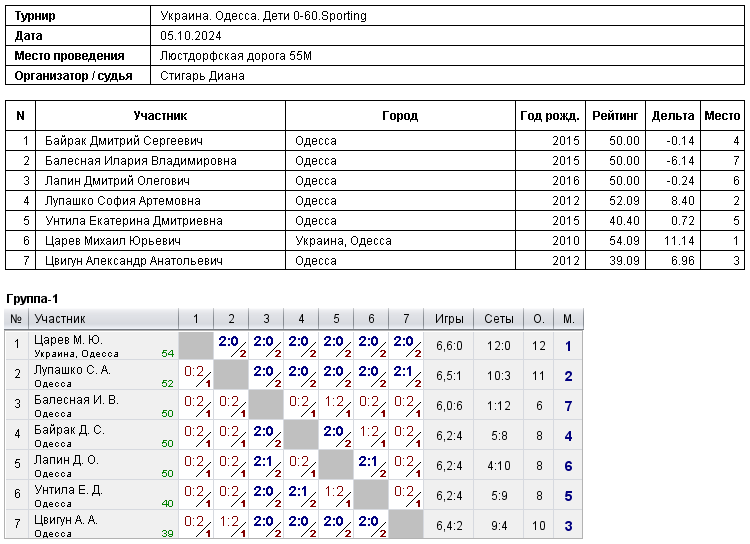Screen dimensions: 750x544
Task: Click 'Цвигун А. А.' in the group table
Action: click(x=66, y=520)
